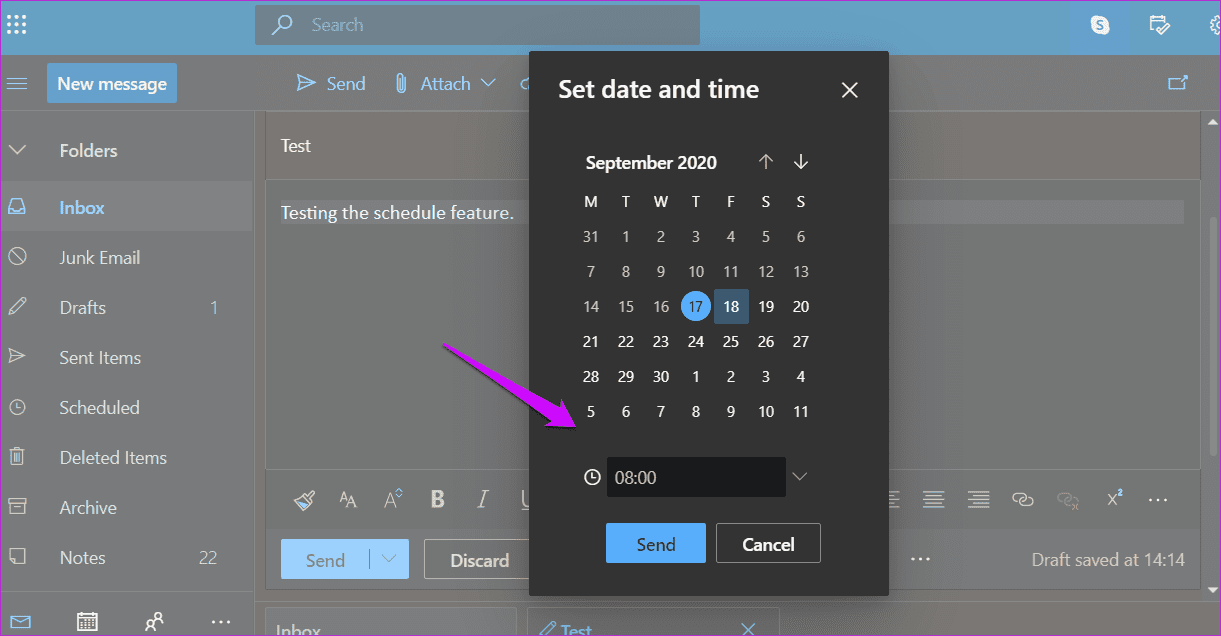
Task: Click the September 2020 month header
Action: [x=651, y=162]
